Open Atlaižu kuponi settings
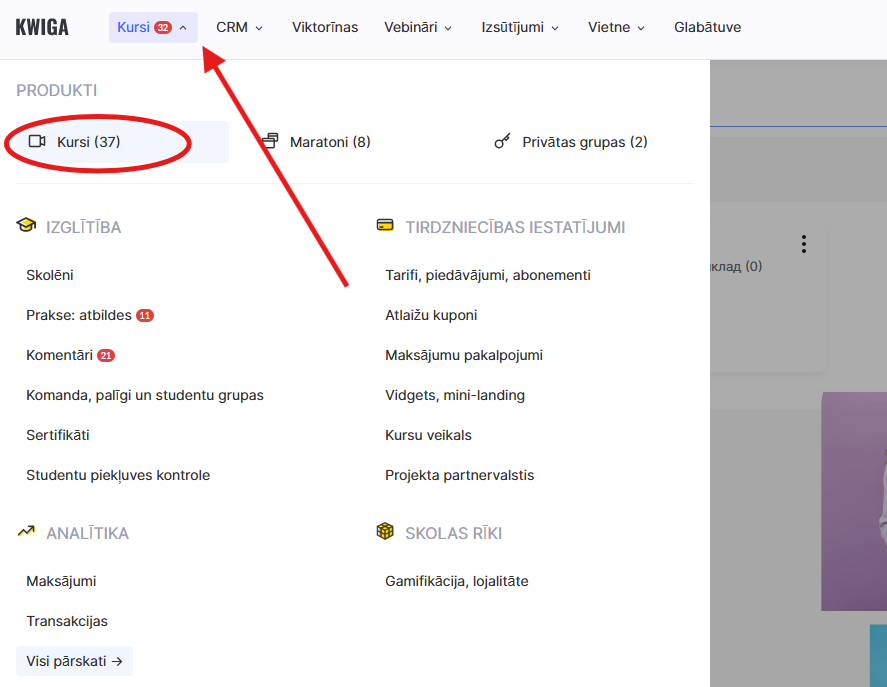This screenshot has height=687, width=887. tap(431, 315)
